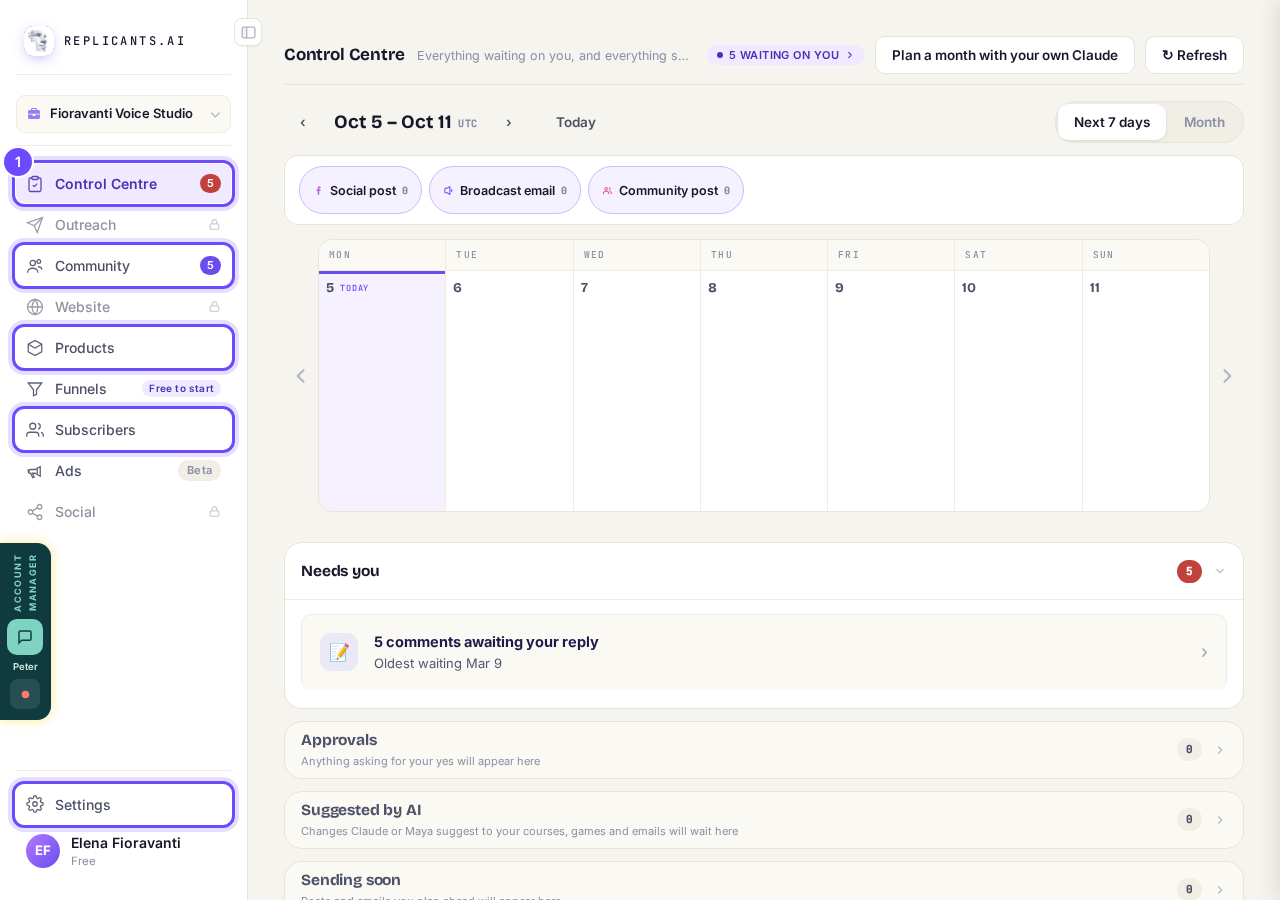This screenshot has height=900, width=1280.
Task: Click the large left chevron beside the calendar
Action: point(301,376)
